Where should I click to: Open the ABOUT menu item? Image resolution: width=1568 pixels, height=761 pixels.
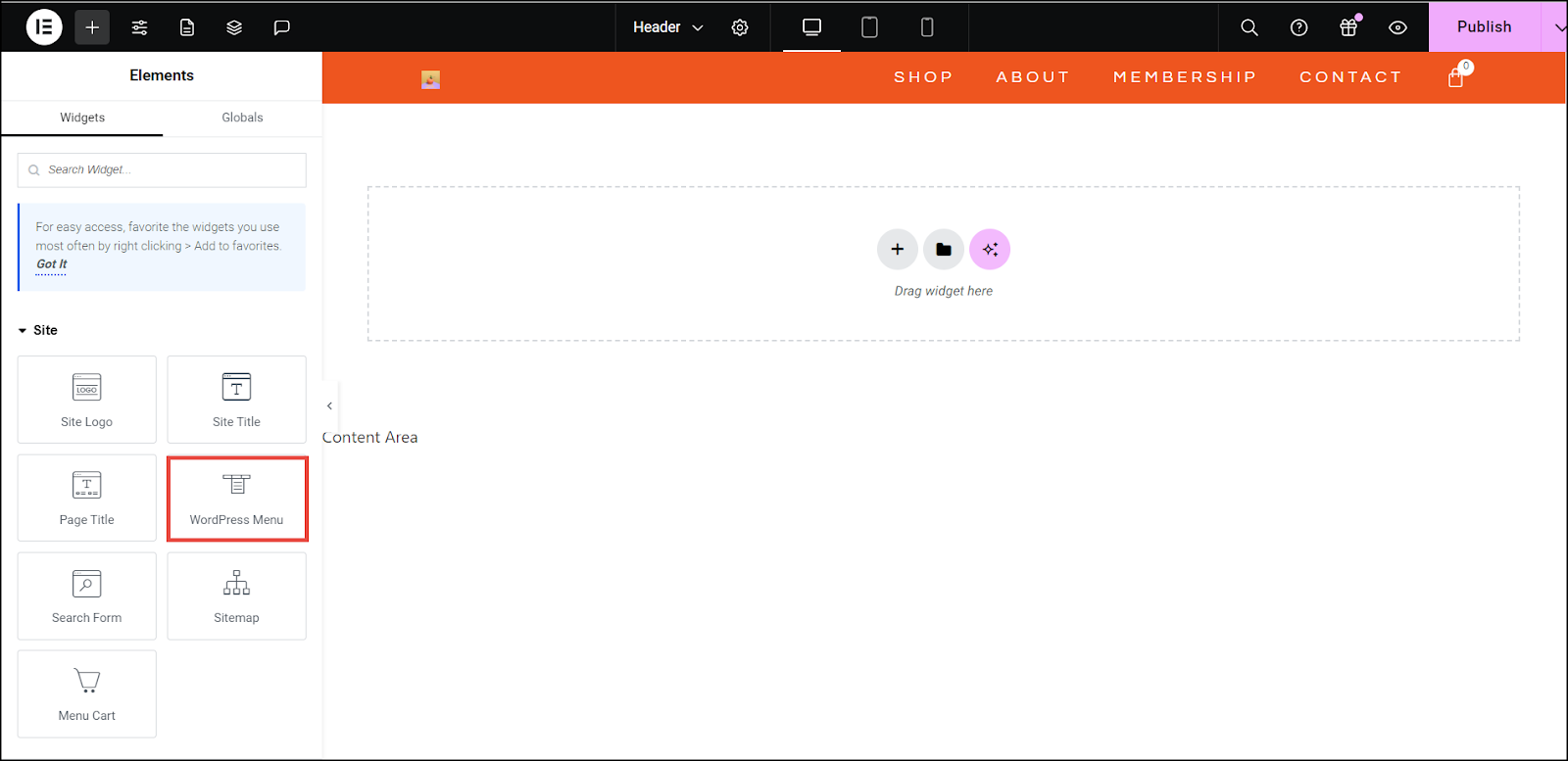[x=1033, y=77]
